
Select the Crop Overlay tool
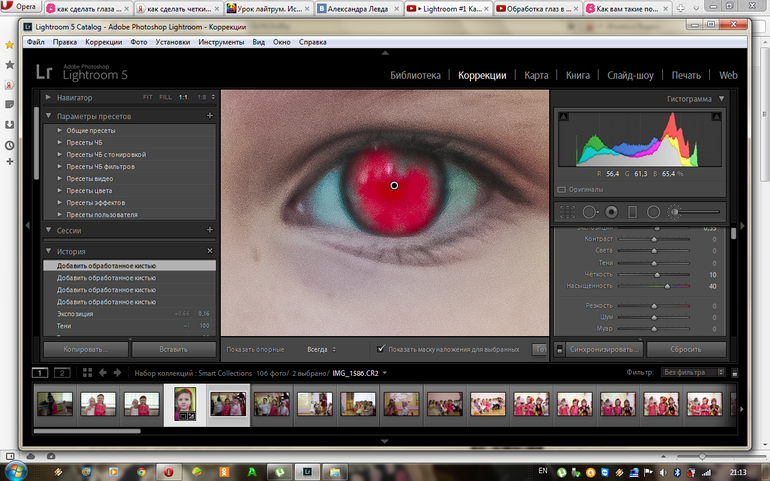567,212
